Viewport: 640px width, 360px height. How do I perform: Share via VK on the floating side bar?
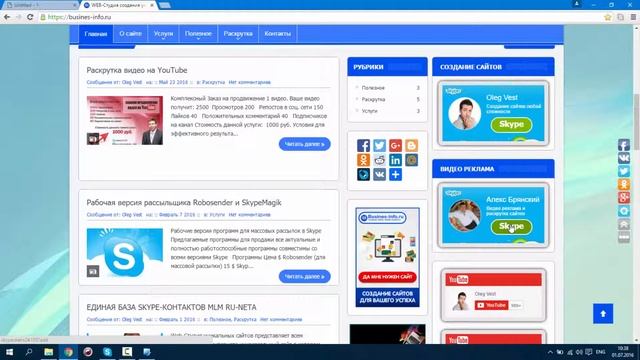click(x=624, y=158)
